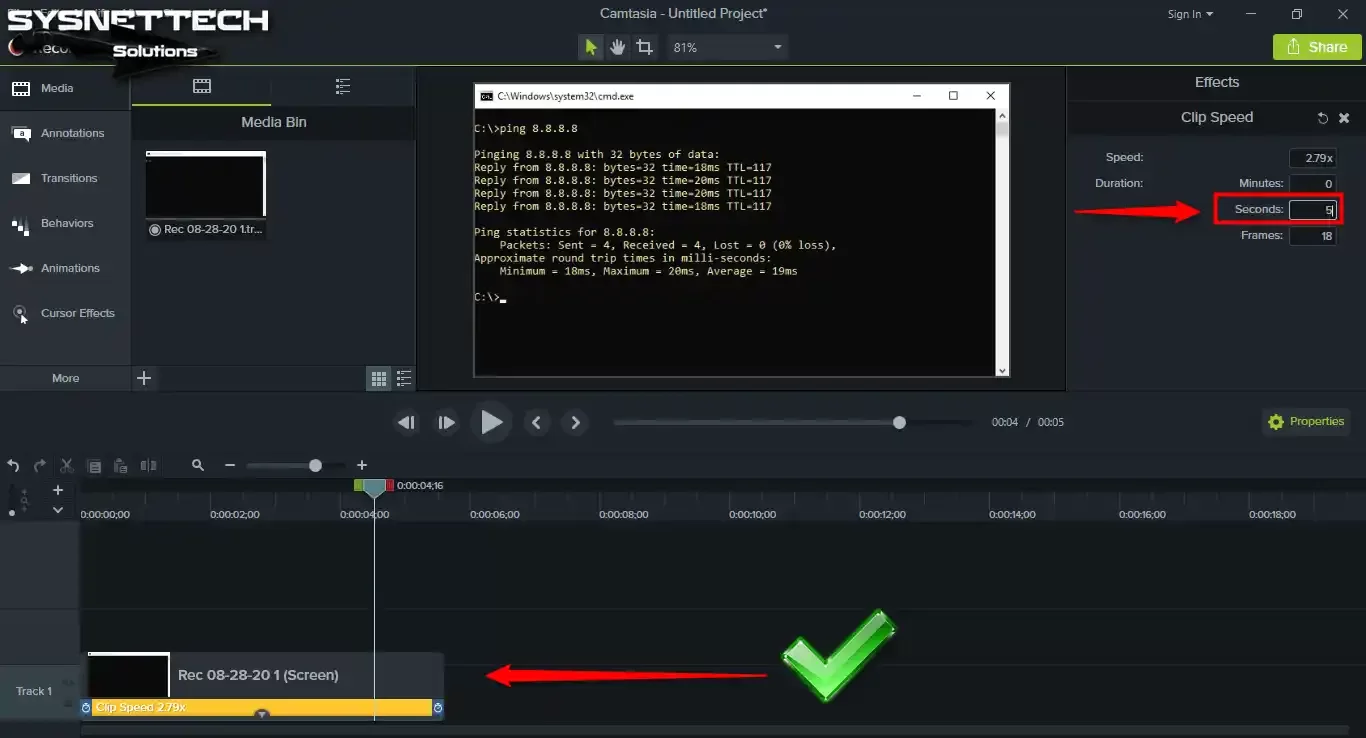Open the Behaviors tab
The image size is (1366, 738).
click(x=65, y=223)
